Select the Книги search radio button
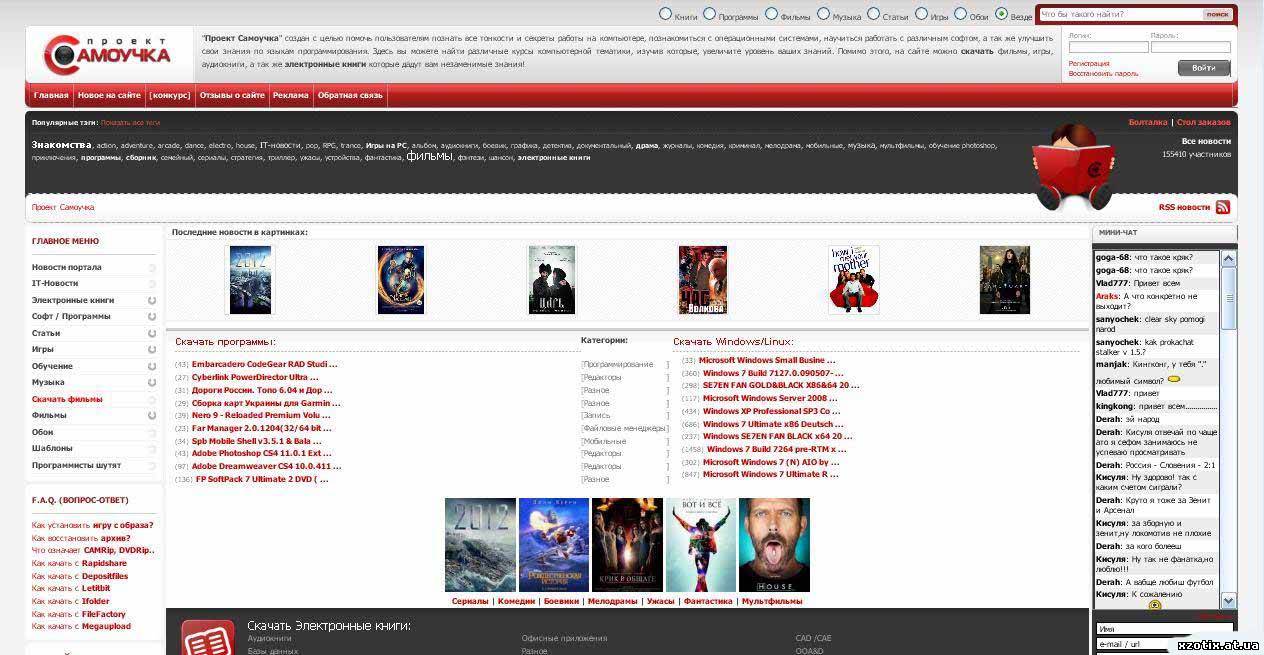This screenshot has height=655, width=1264. tap(666, 14)
